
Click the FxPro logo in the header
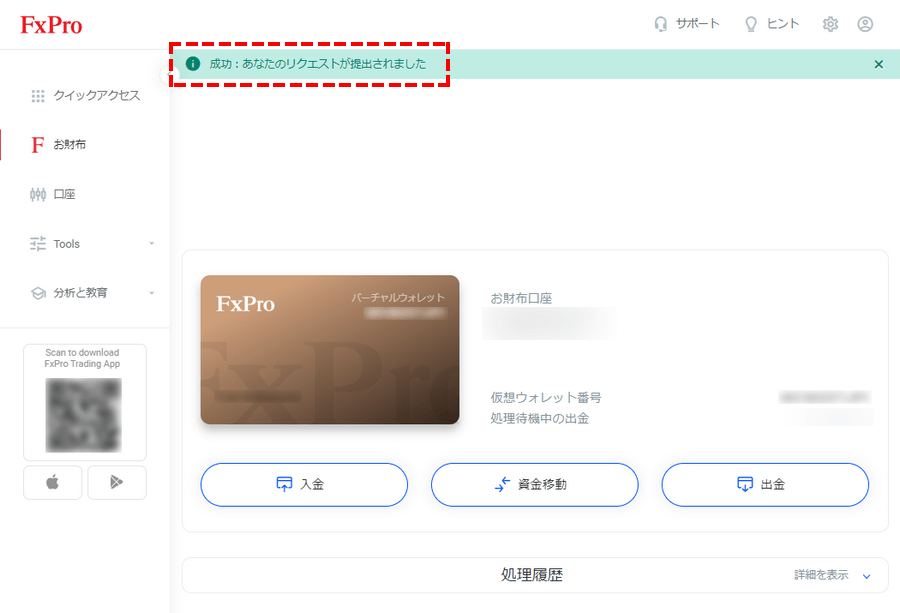click(x=51, y=25)
